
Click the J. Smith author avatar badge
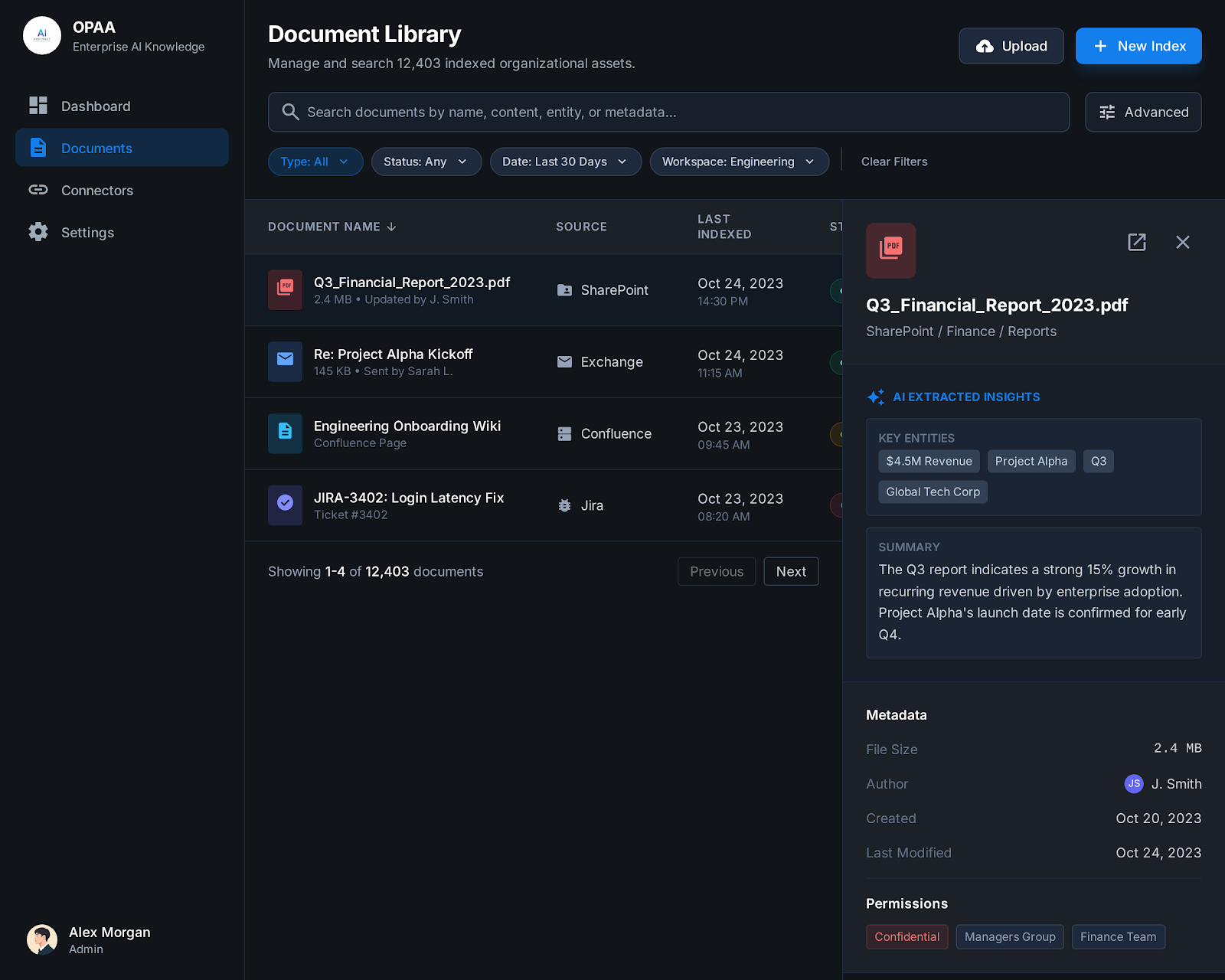1133,783
